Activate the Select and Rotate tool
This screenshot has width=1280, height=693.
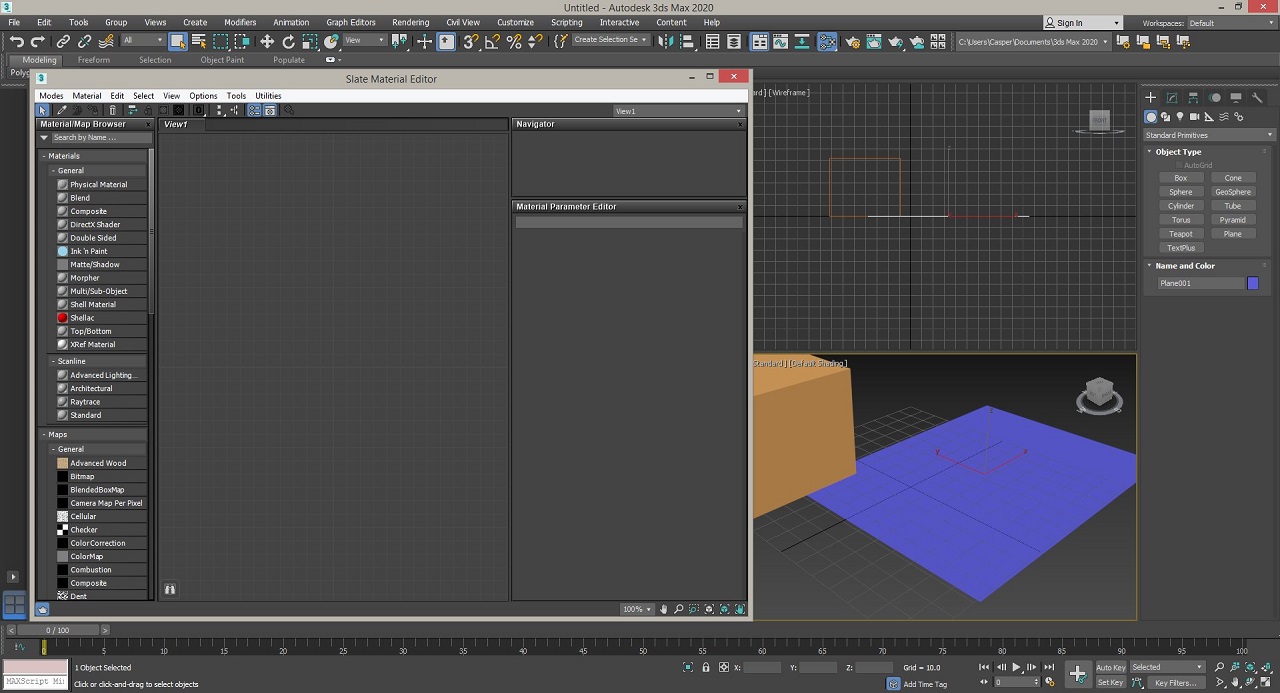click(x=288, y=41)
